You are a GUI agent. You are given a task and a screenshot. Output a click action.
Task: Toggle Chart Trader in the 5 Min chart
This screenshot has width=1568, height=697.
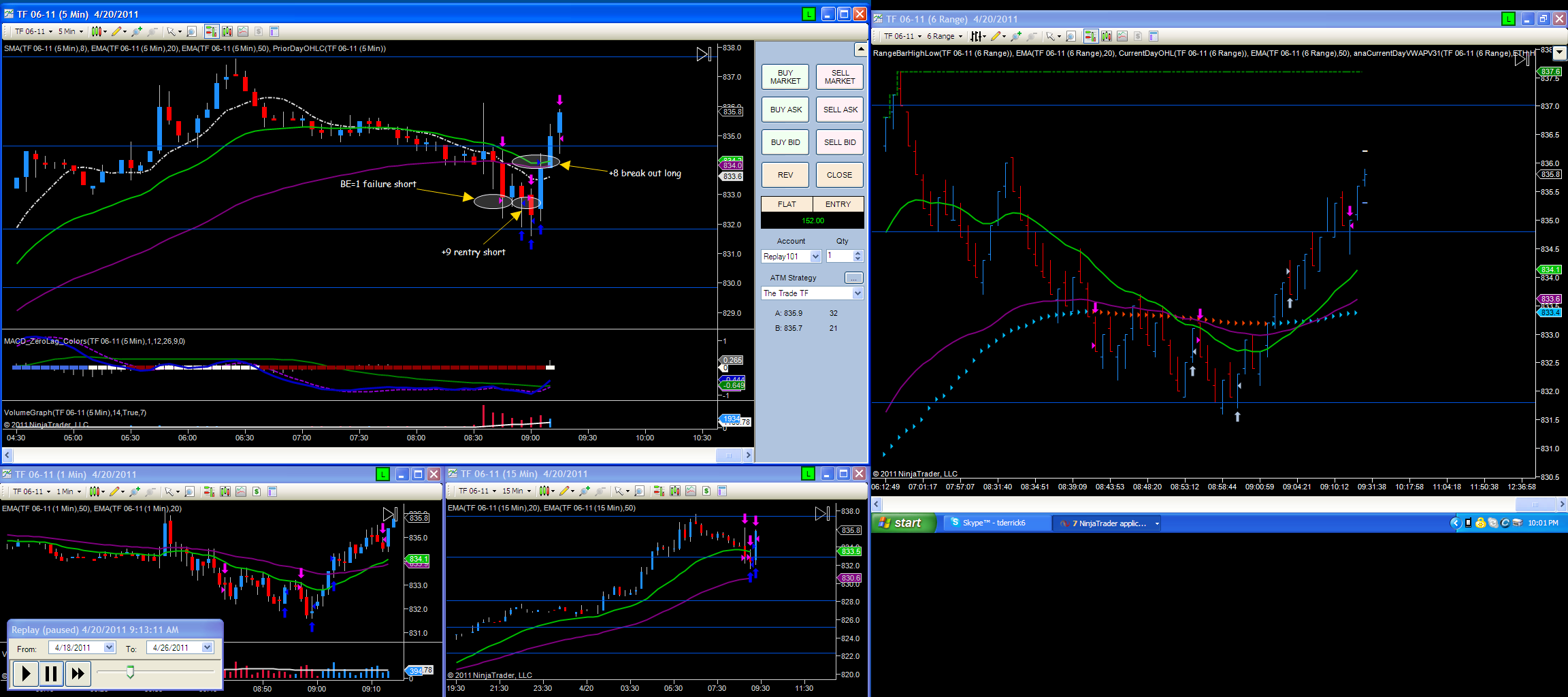point(211,31)
